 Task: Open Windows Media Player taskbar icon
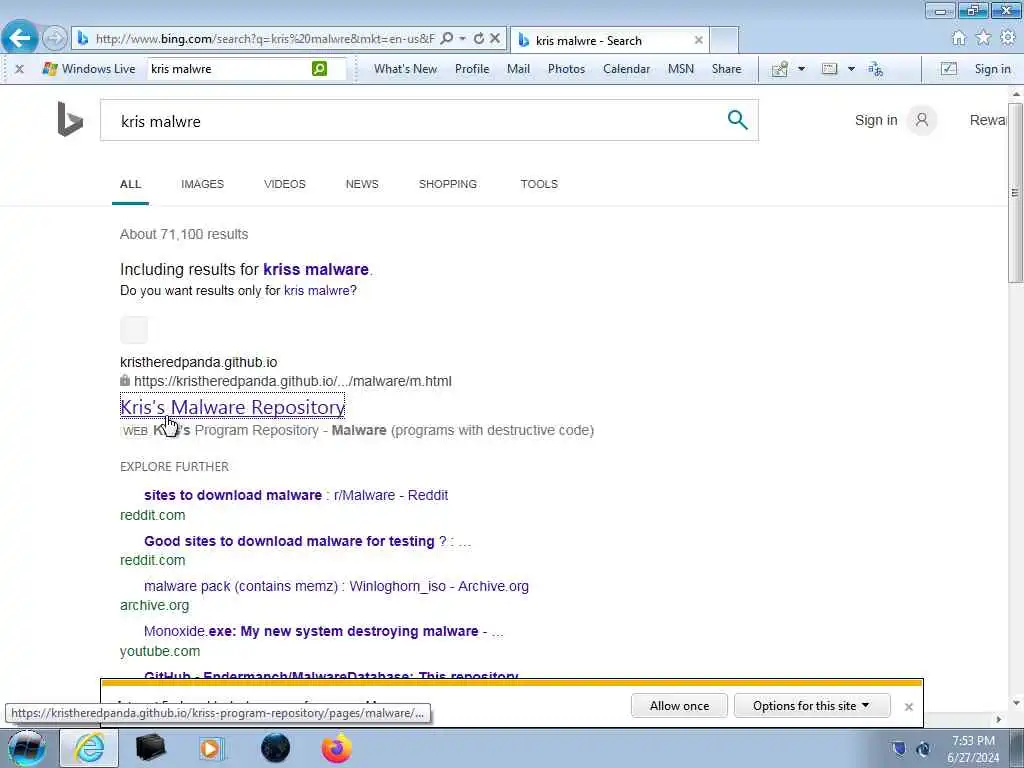pos(212,748)
